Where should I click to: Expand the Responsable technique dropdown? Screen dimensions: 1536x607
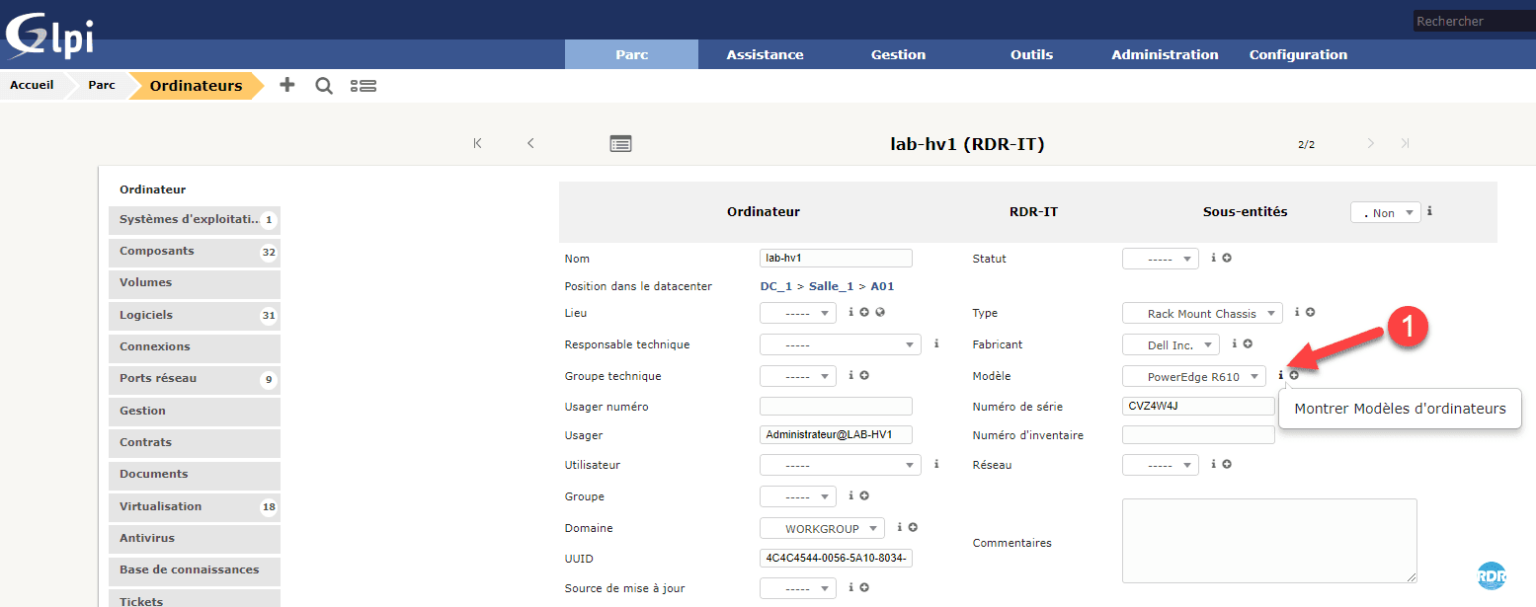[x=840, y=345]
